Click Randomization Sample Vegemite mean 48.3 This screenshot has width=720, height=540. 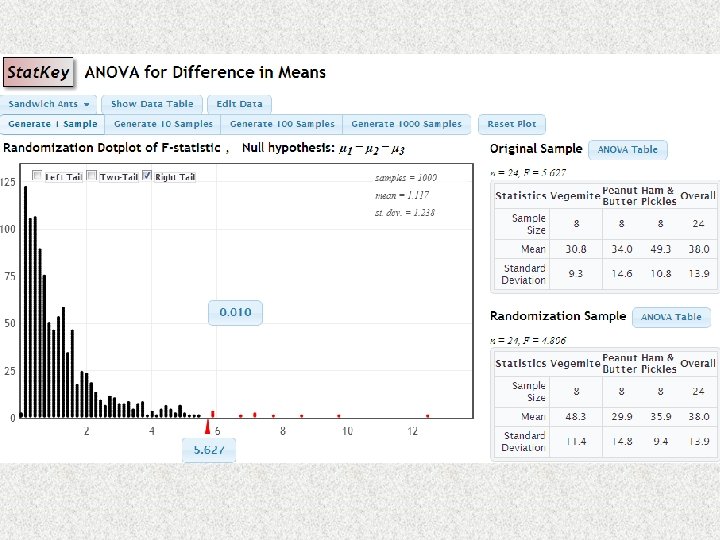point(576,417)
